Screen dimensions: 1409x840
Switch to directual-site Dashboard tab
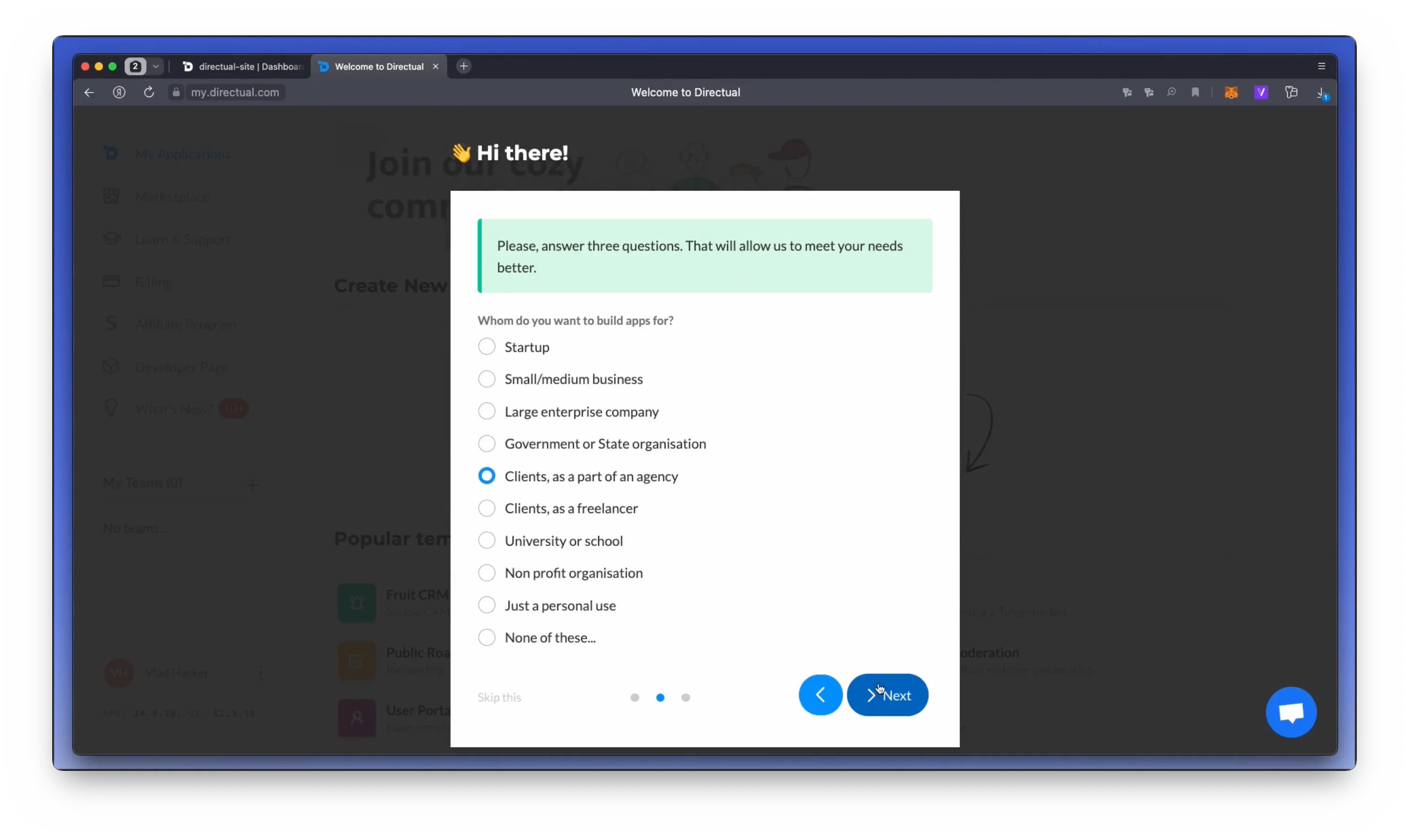coord(243,66)
